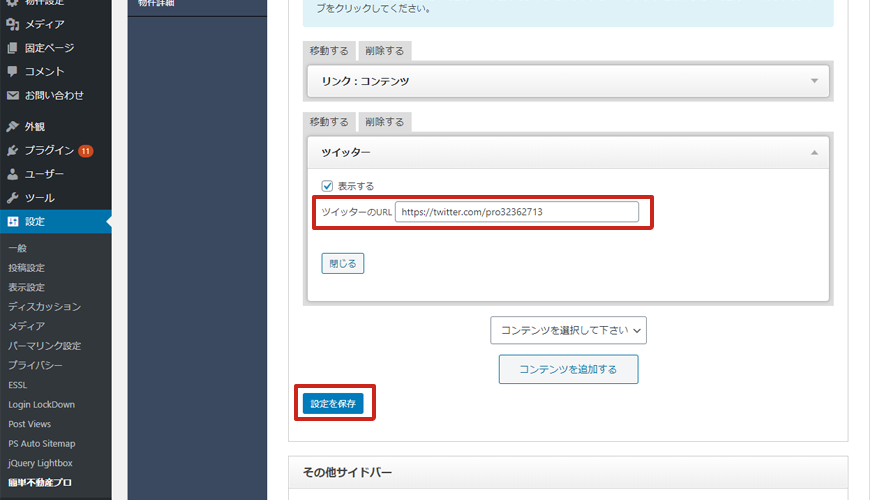The width and height of the screenshot is (870, 500).
Task: Collapse the ツイッター panel arrow
Action: pos(814,153)
